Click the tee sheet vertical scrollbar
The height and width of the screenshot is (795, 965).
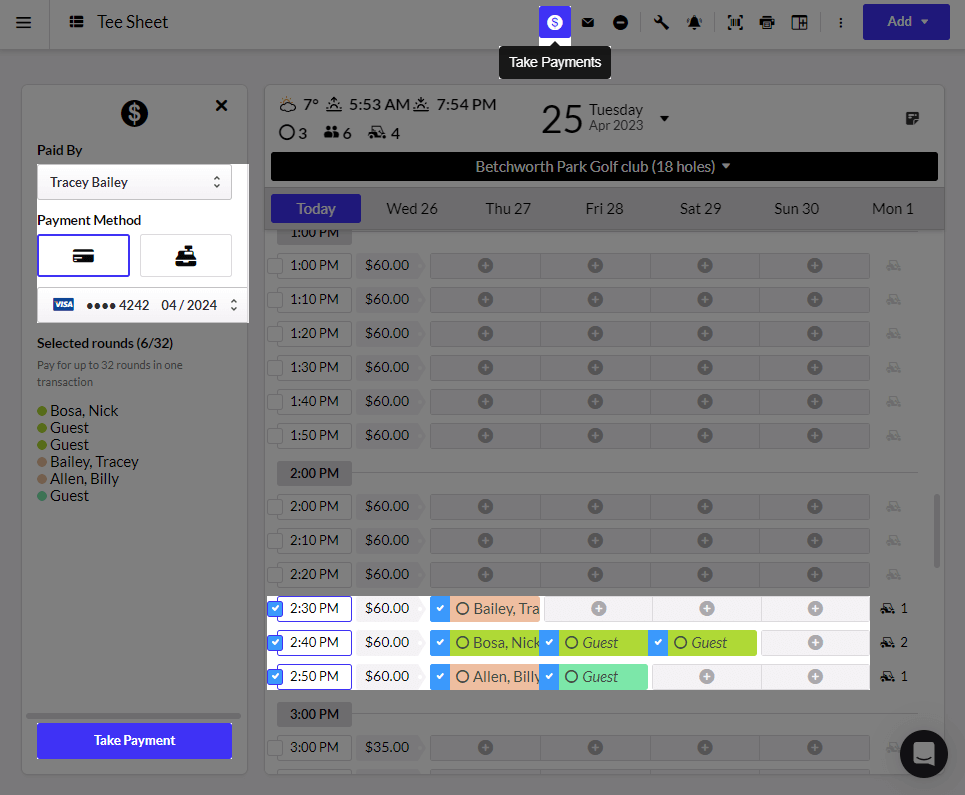click(937, 530)
